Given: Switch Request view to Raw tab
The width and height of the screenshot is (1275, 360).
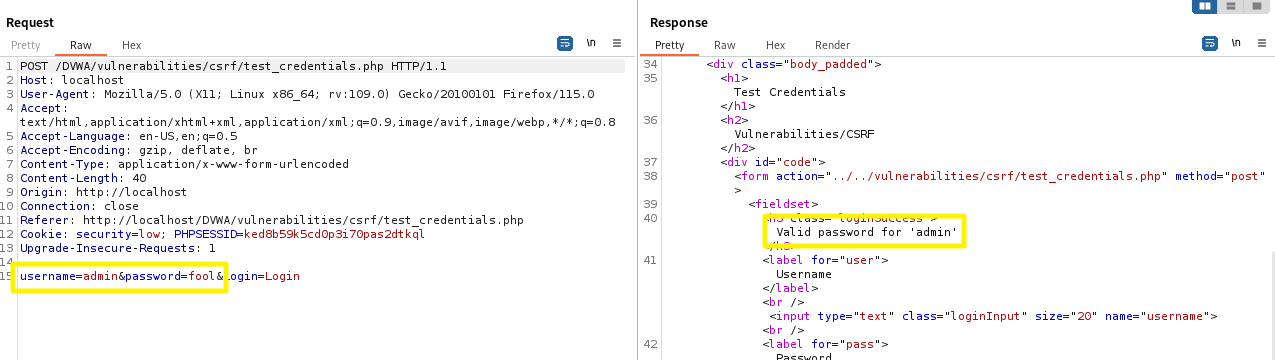Looking at the screenshot, I should click(x=81, y=45).
